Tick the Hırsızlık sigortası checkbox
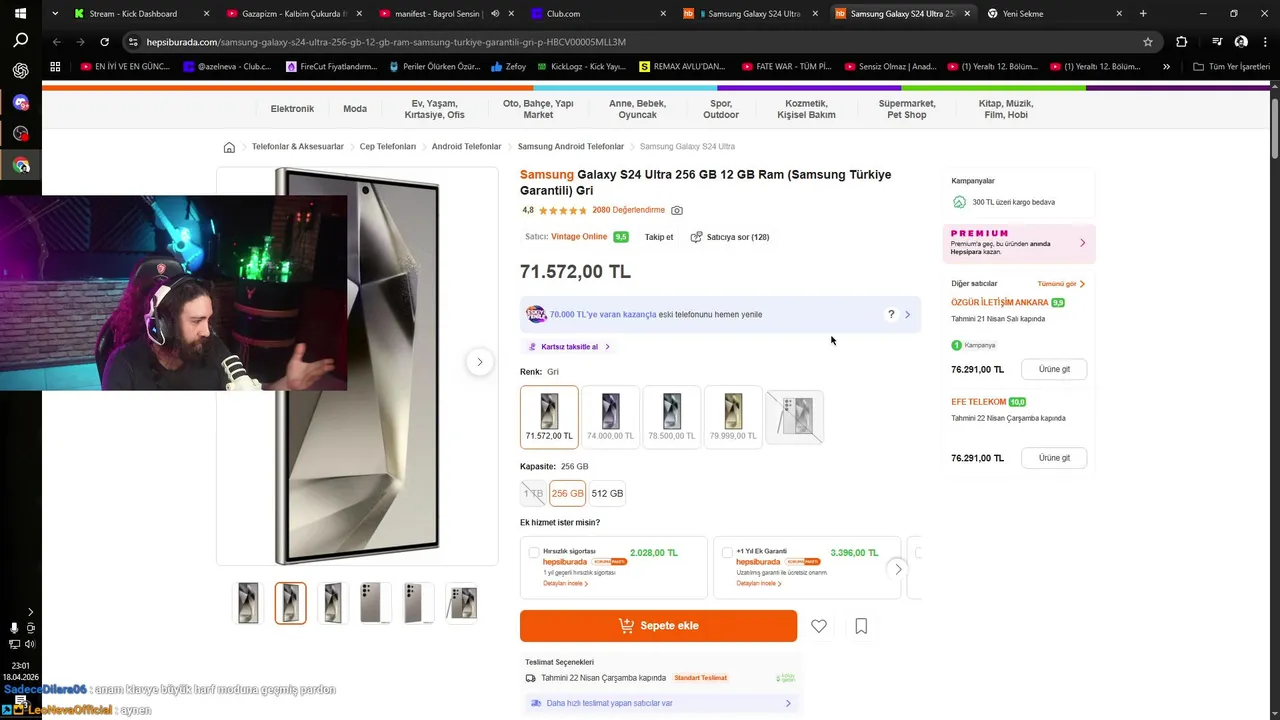 (534, 553)
